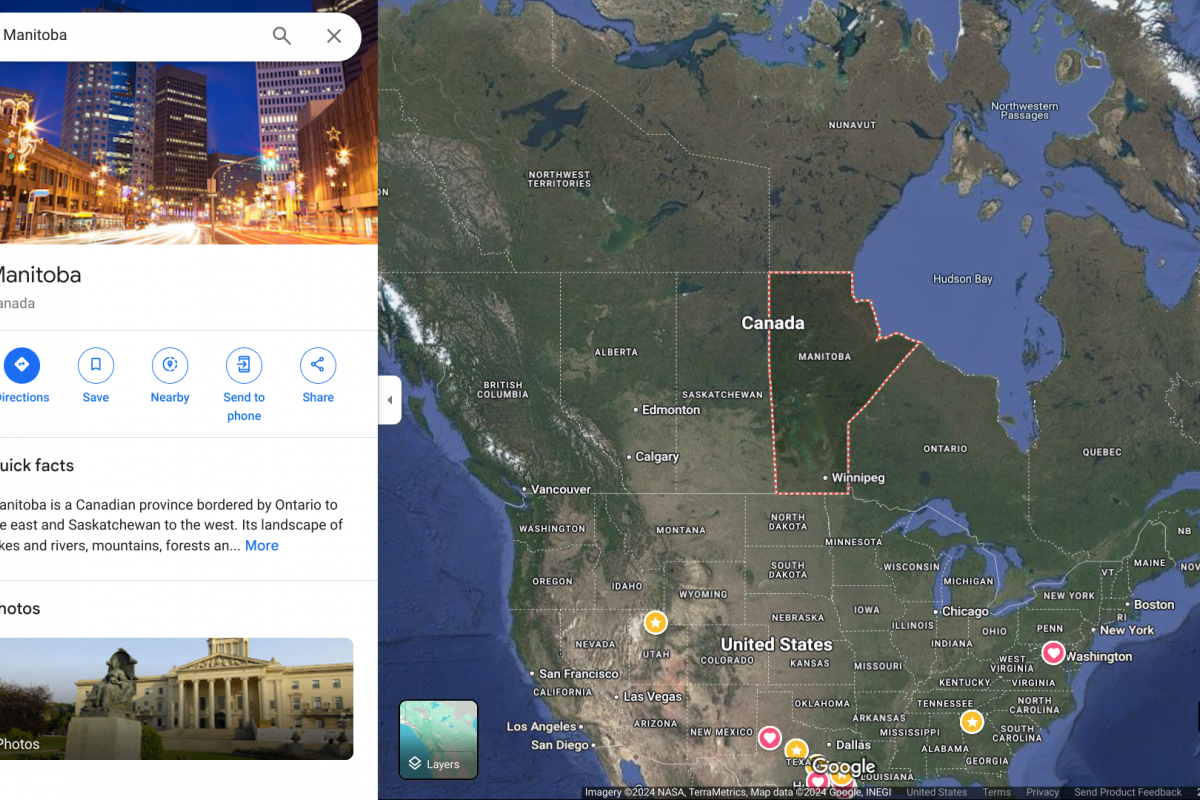Focus the Manitoba search input field
Viewport: 1200px width, 800px height.
130,36
